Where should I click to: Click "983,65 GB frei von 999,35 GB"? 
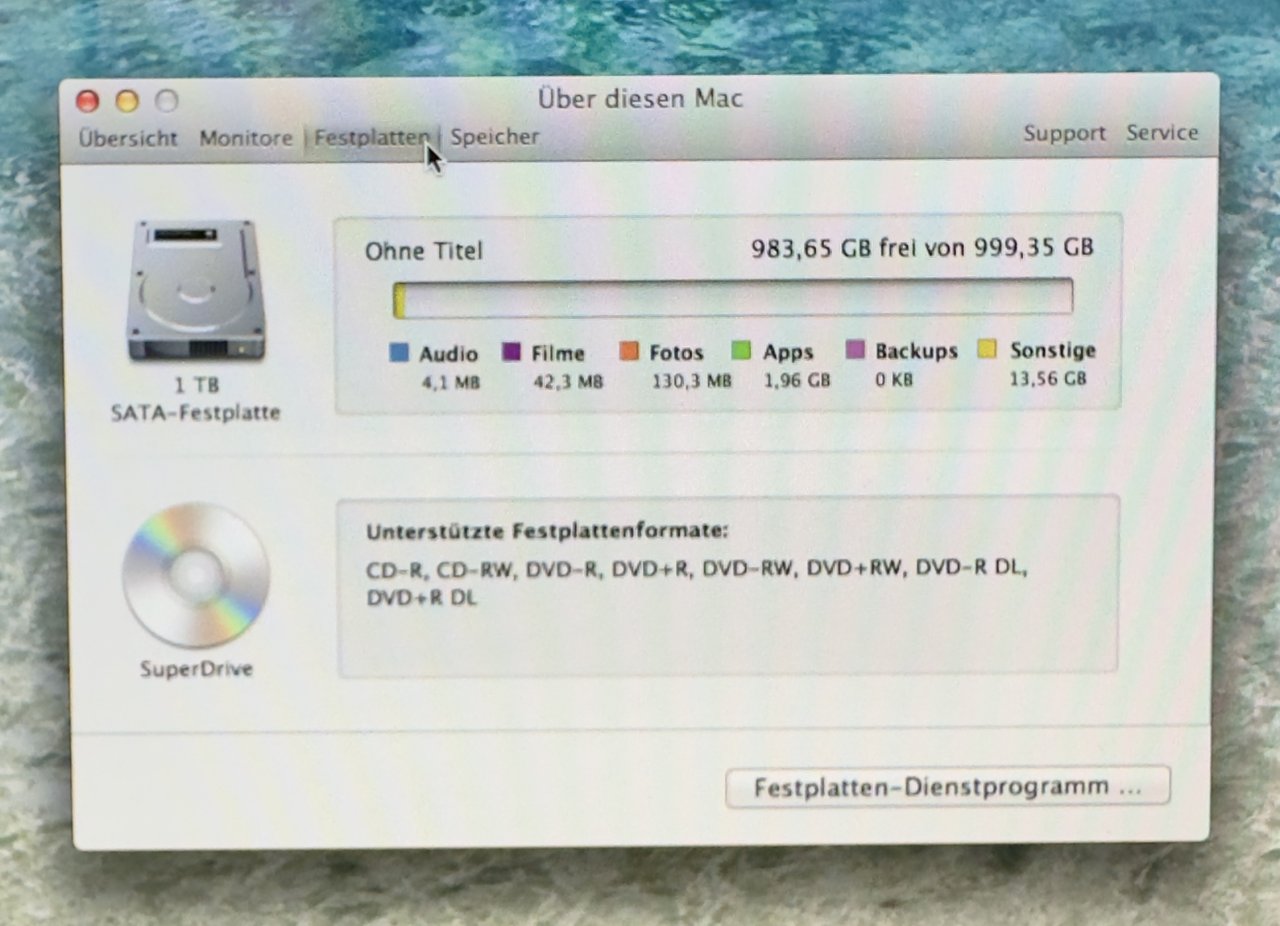[x=922, y=247]
